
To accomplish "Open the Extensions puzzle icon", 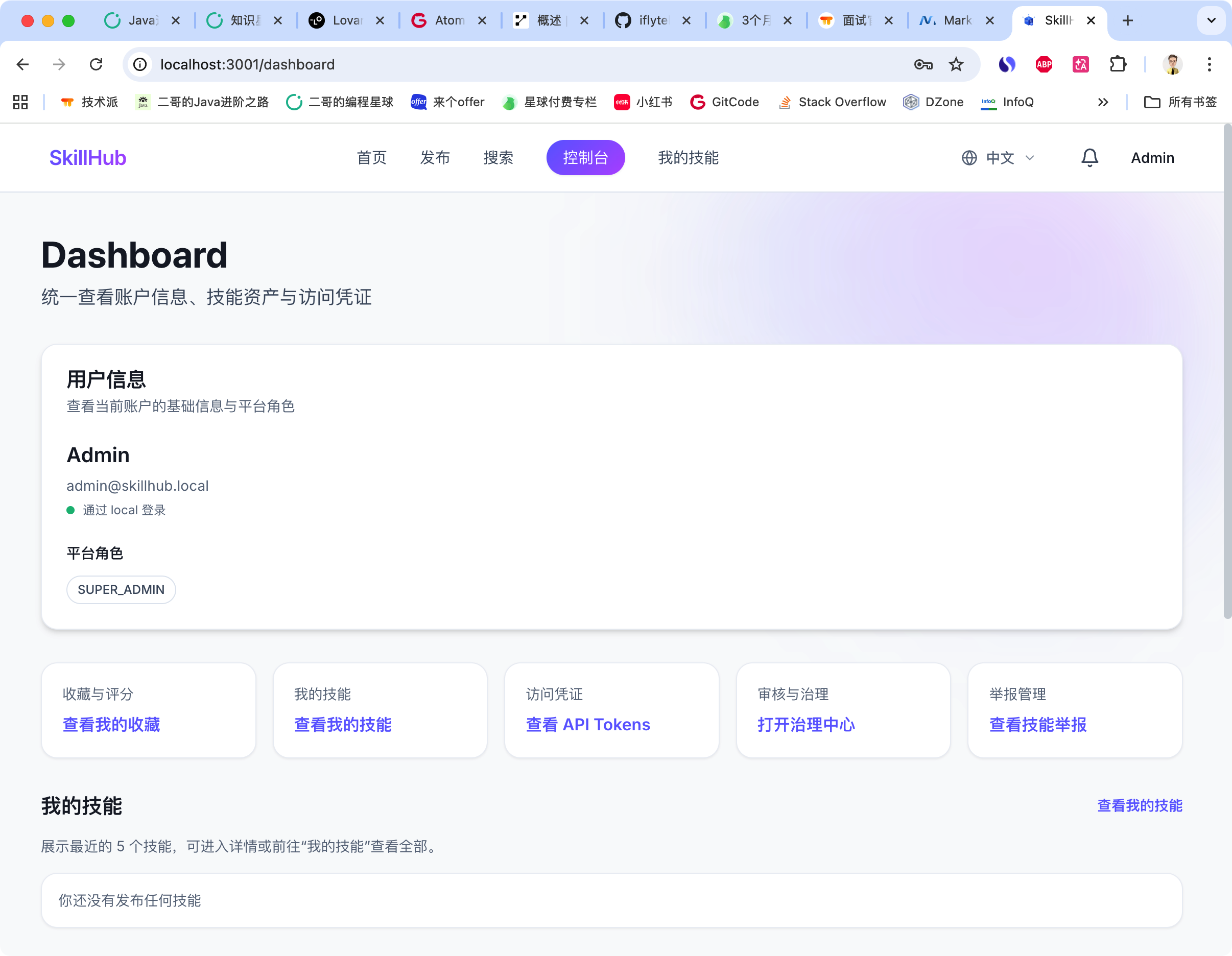I will pyautogui.click(x=1118, y=65).
